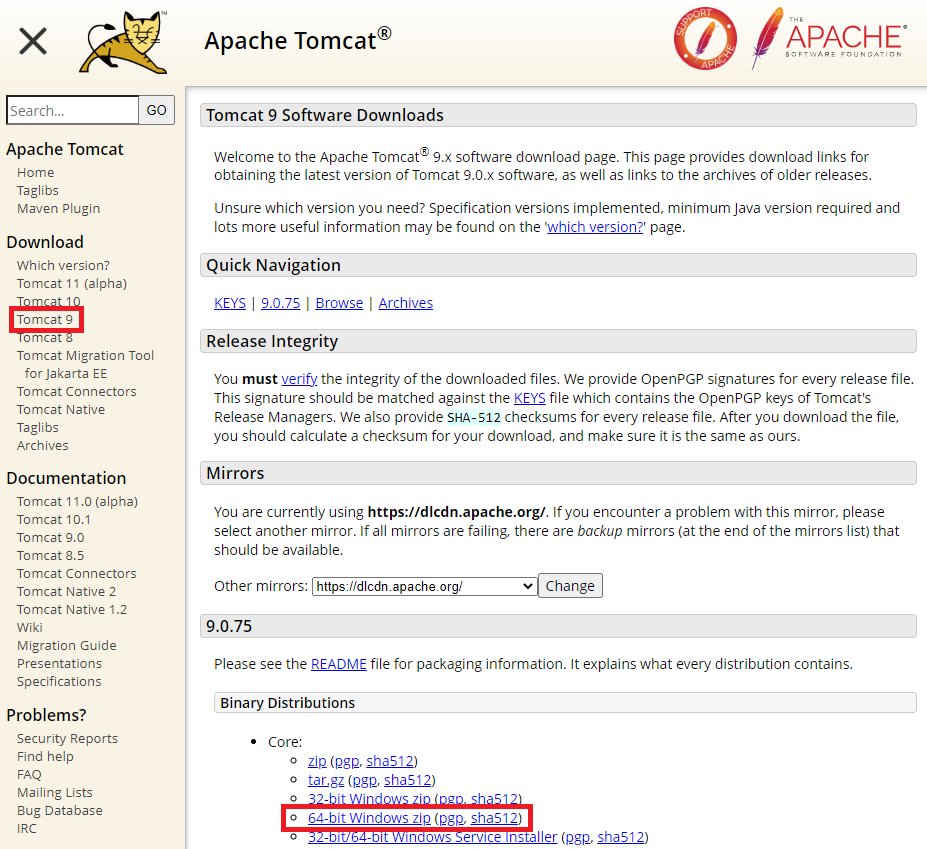
Task: Go to Home in sidebar
Action: pyautogui.click(x=35, y=173)
